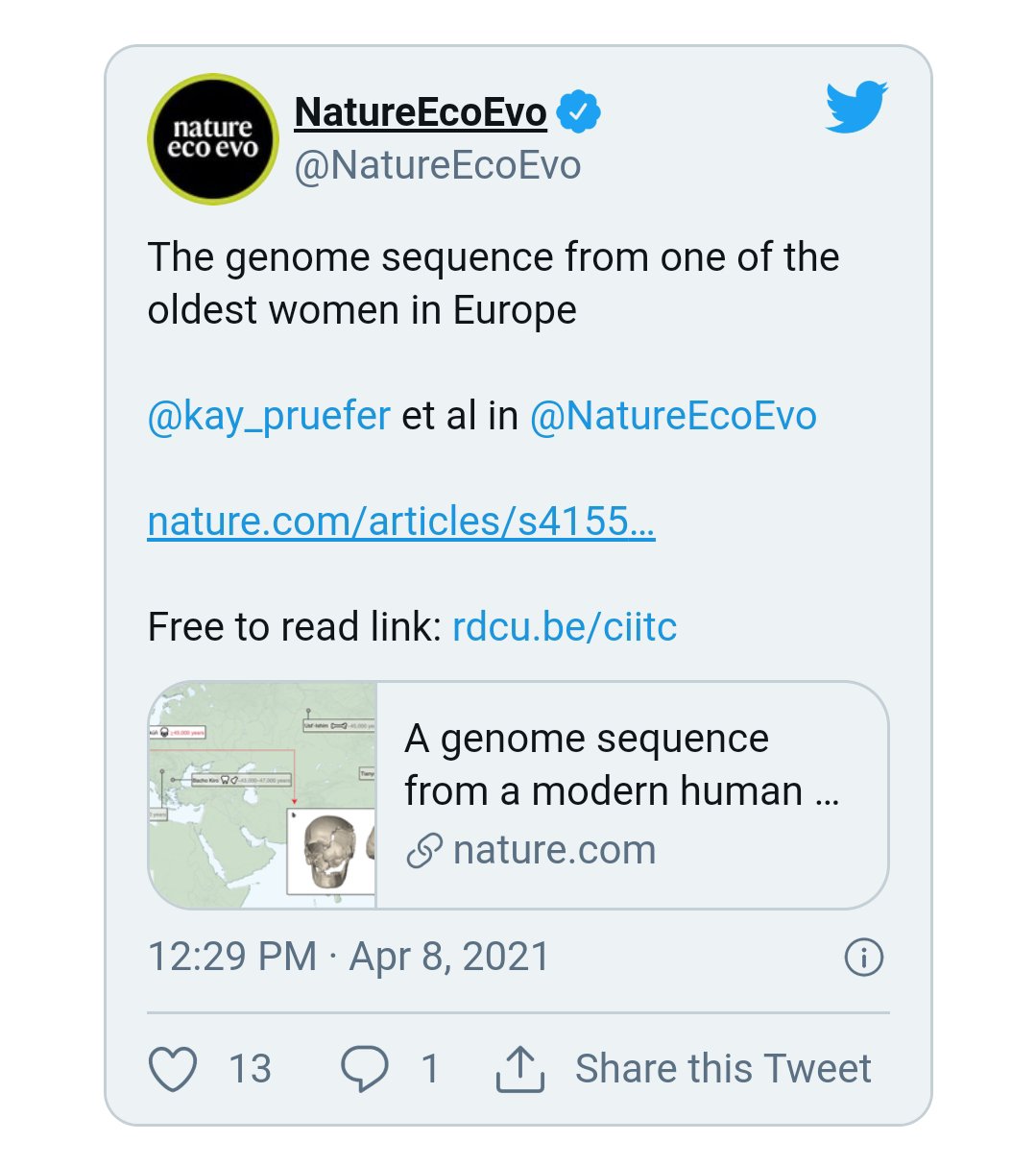Click the 12:29 PM Apr 8, 2021 timestamp

coord(349,957)
